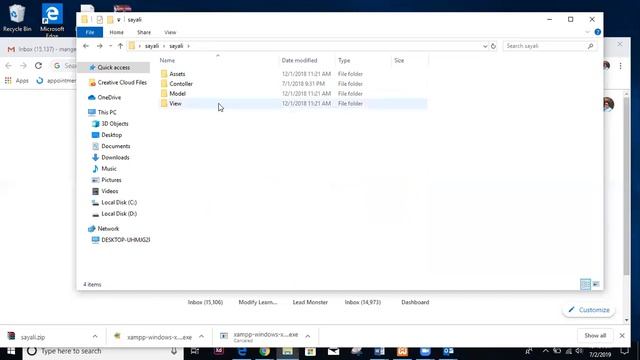Open Microsoft Store from taskbar

point(310,351)
